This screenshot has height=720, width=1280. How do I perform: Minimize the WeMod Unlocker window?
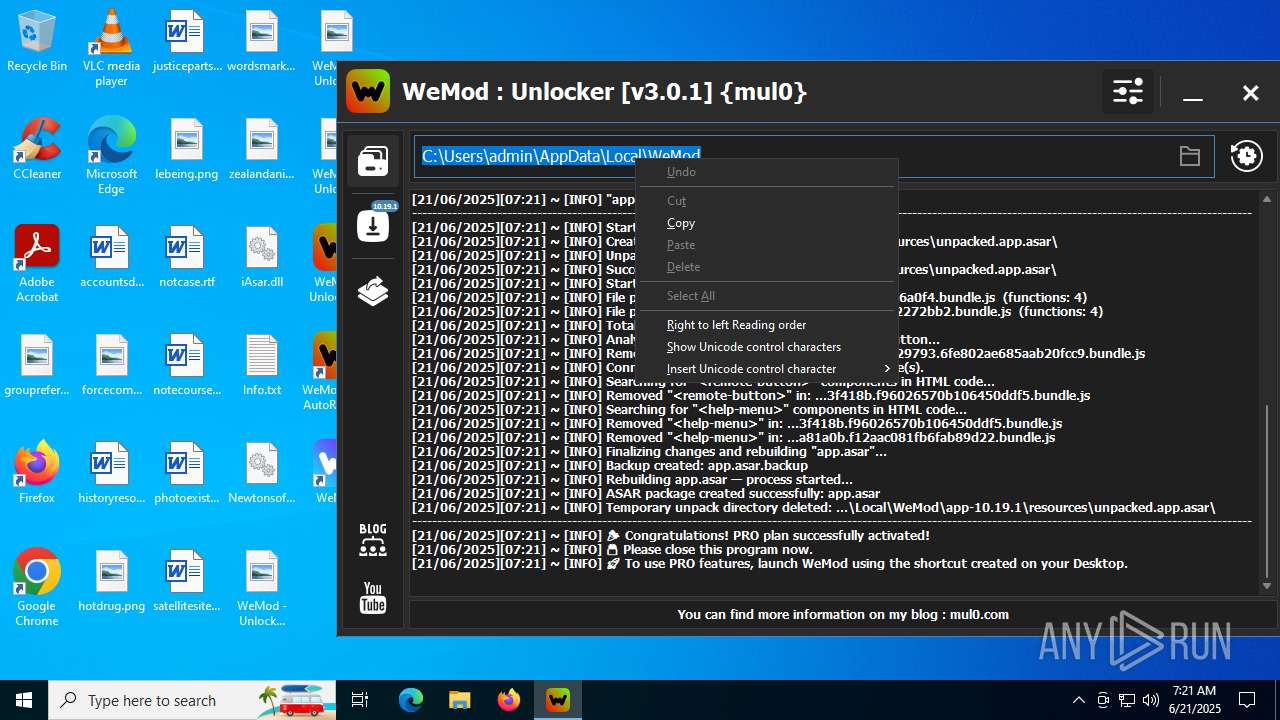(x=1192, y=93)
